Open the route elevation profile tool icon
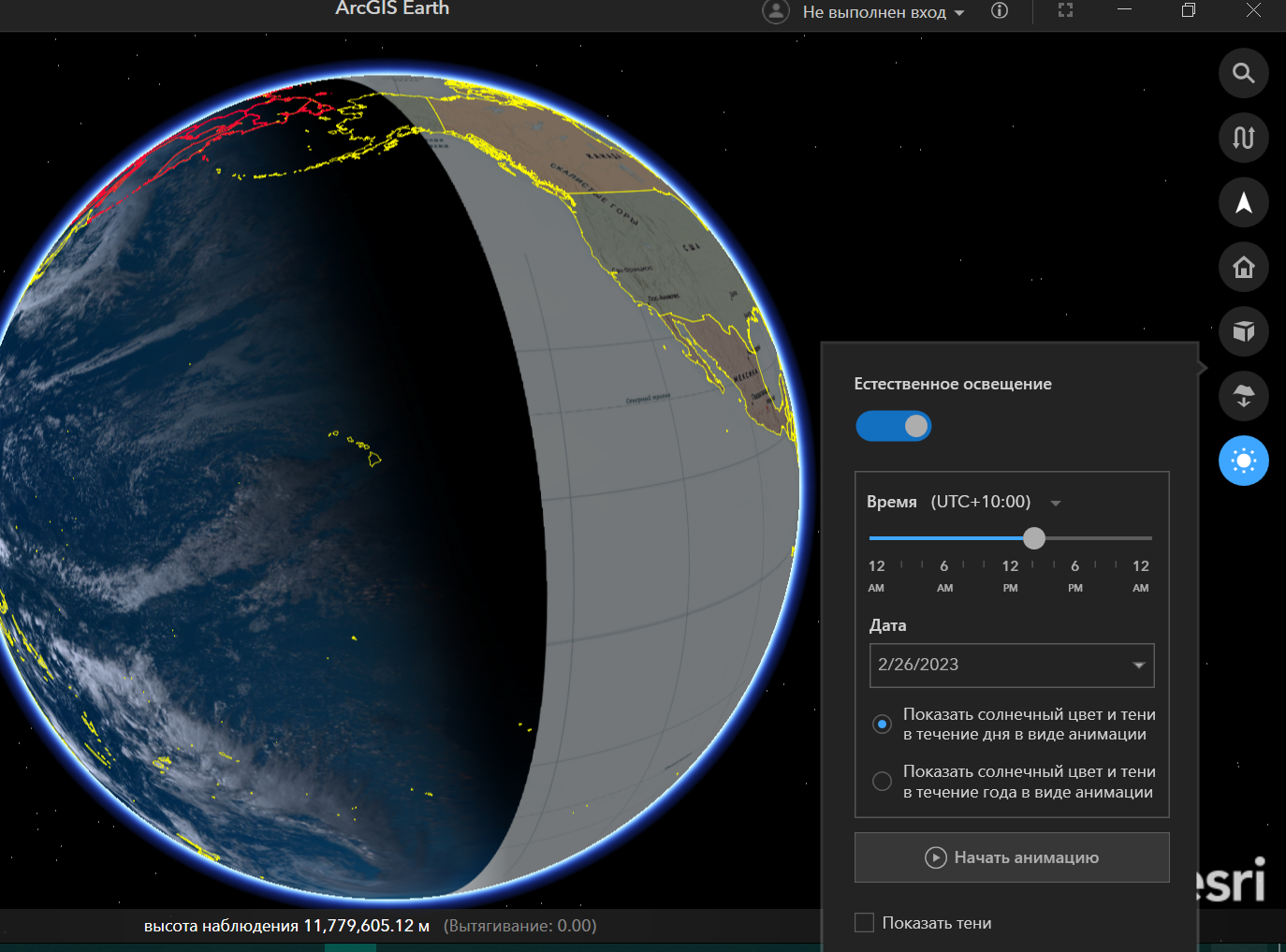 pyautogui.click(x=1243, y=138)
